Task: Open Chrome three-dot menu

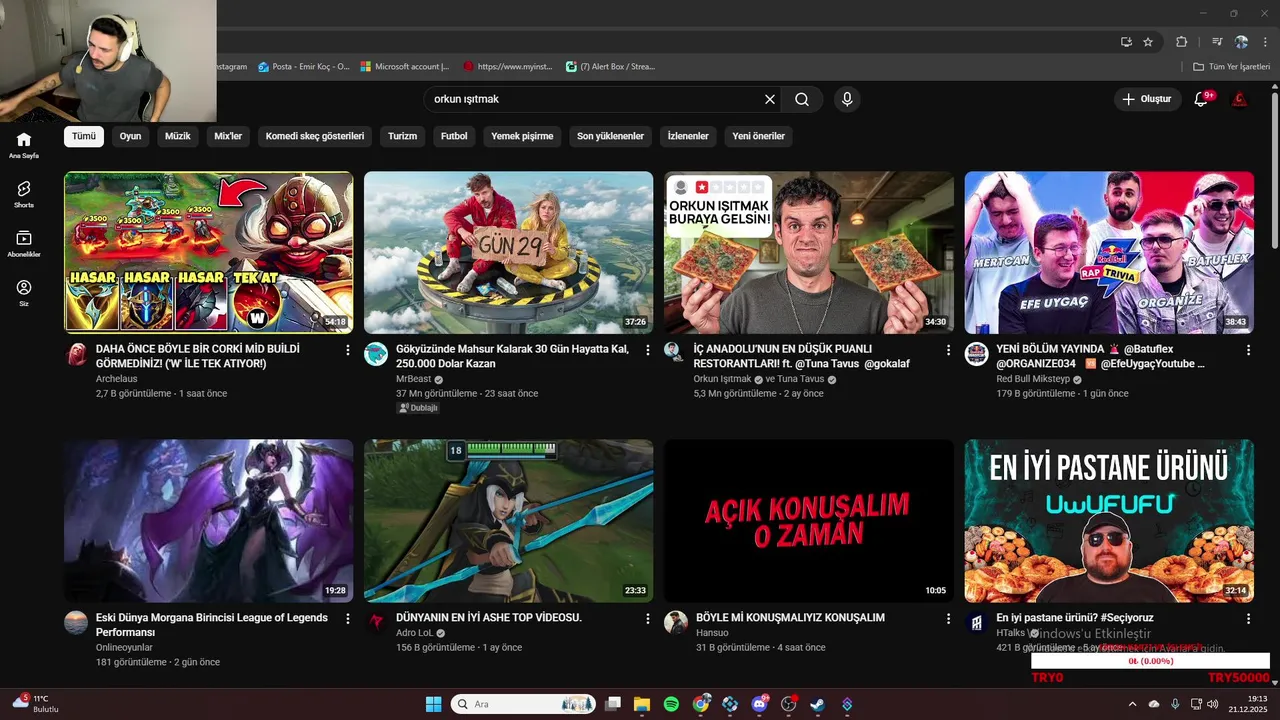Action: pos(1264,42)
